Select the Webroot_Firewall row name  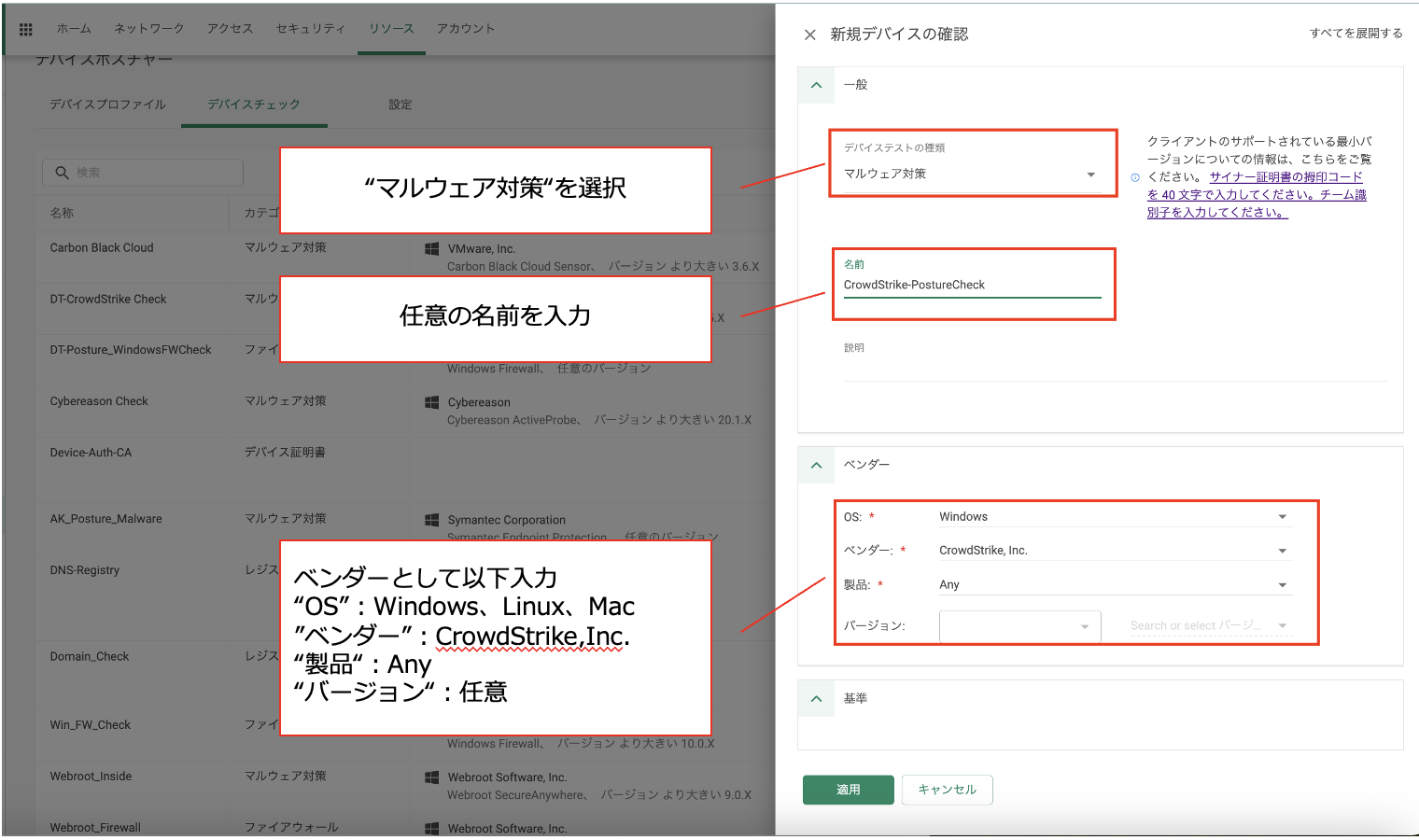pyautogui.click(x=95, y=828)
